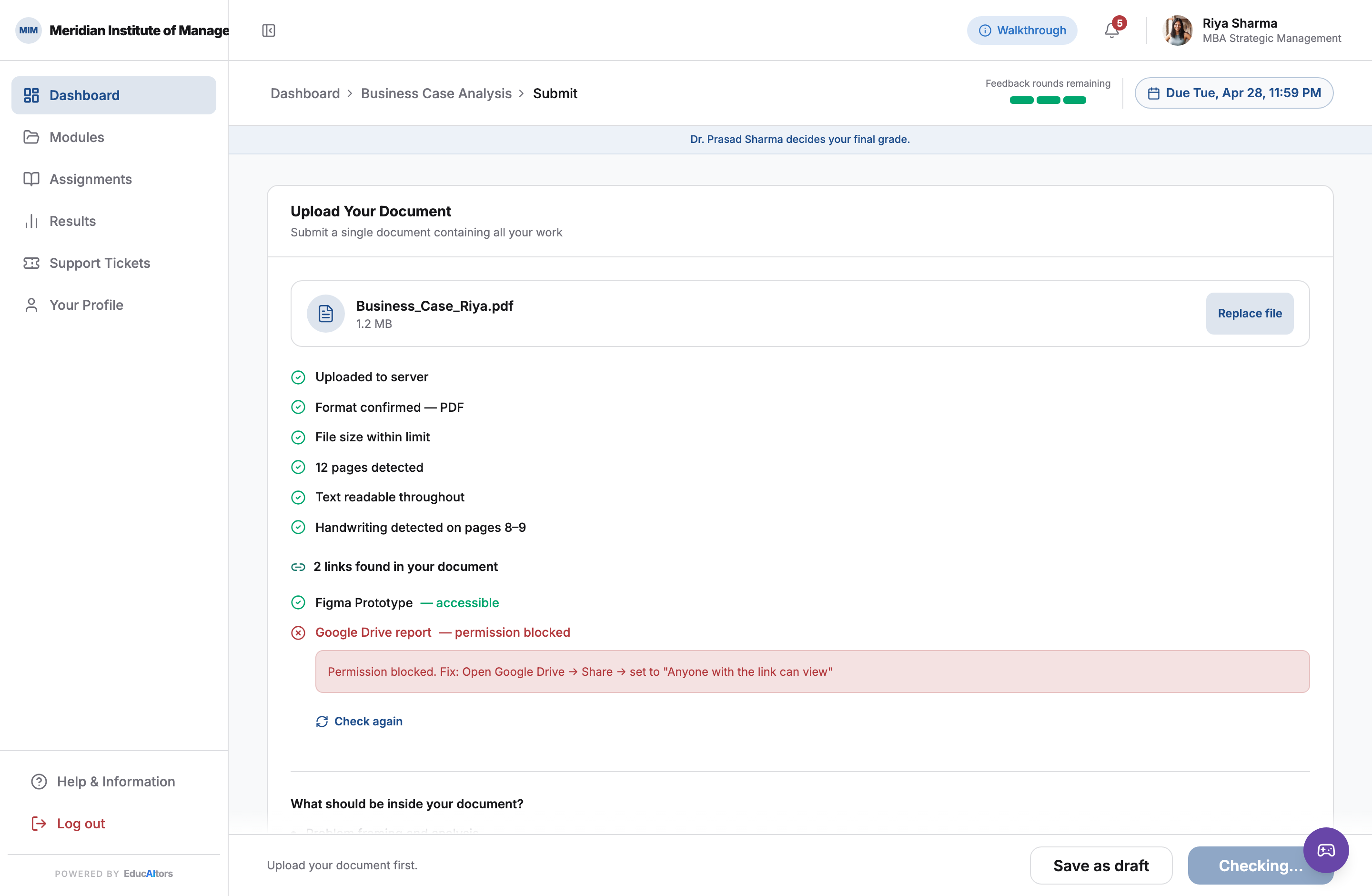Click the Support Tickets ticket icon
This screenshot has height=896, width=1372.
click(31, 263)
